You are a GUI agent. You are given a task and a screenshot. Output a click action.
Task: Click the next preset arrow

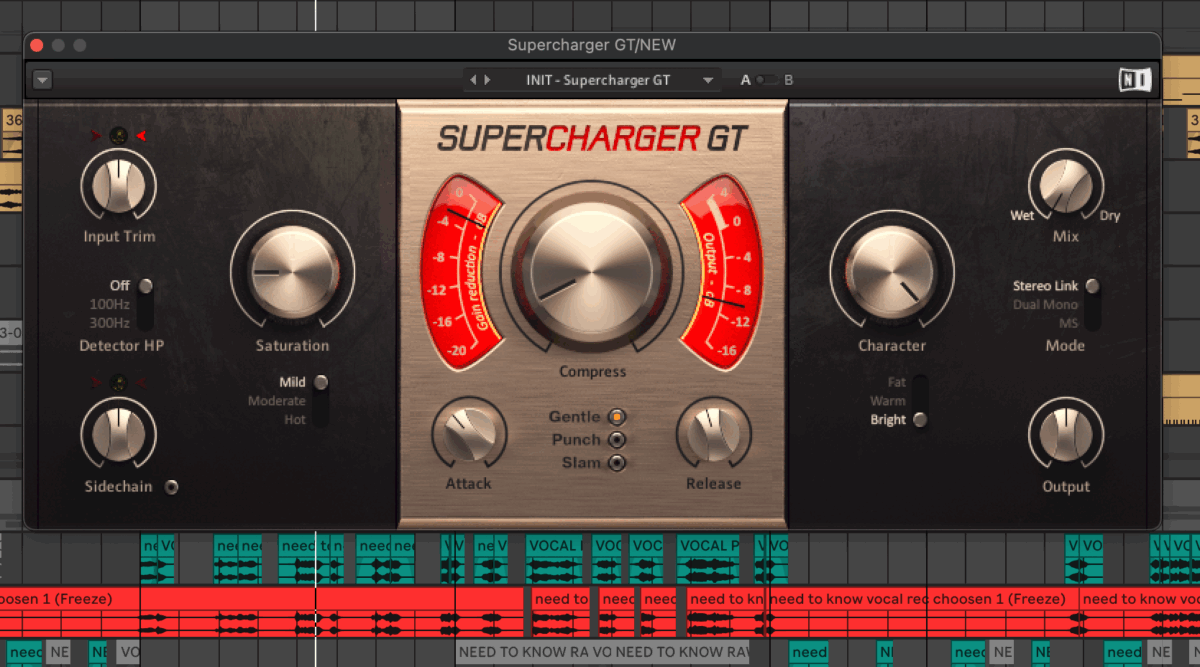(x=485, y=79)
